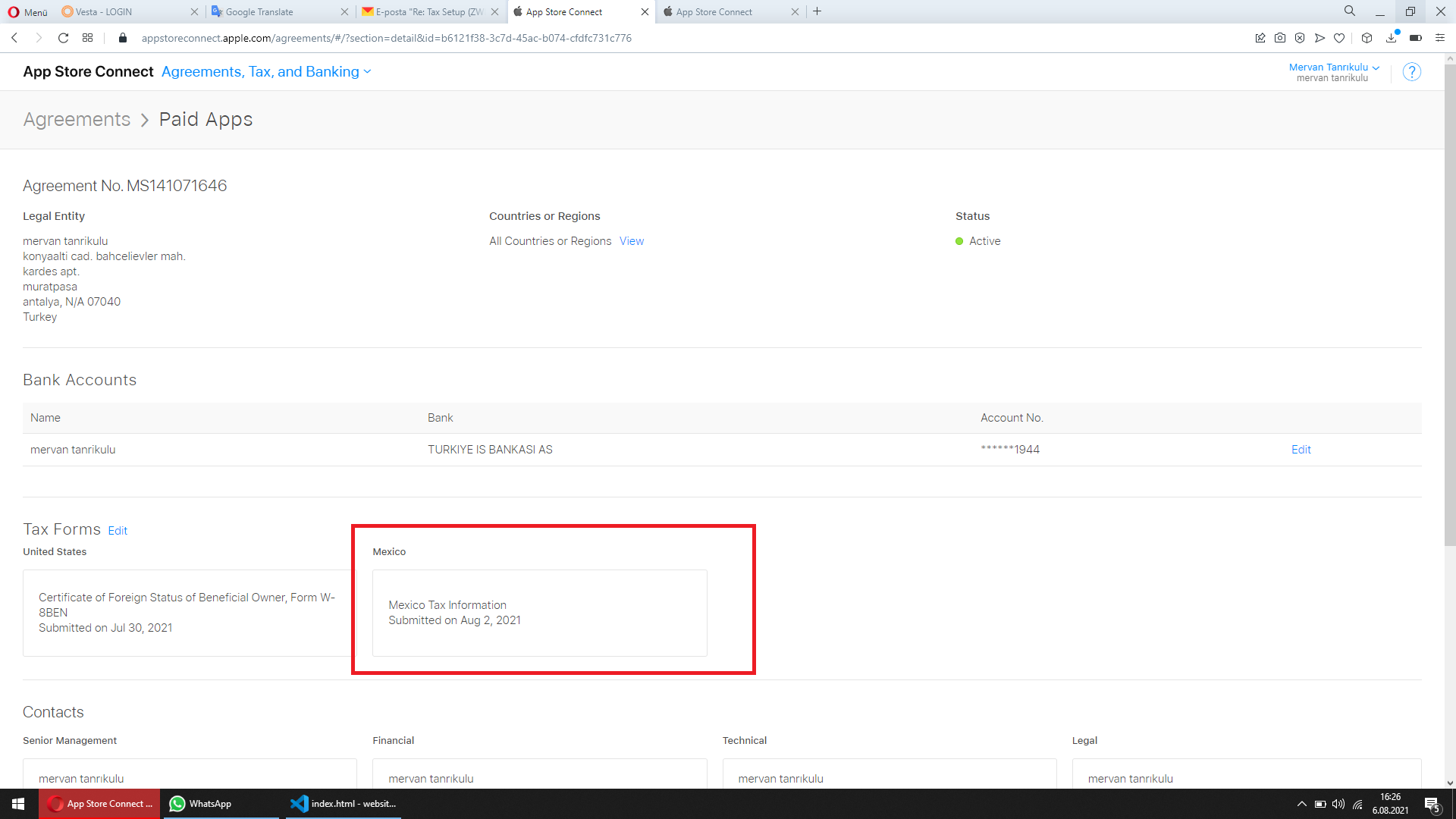Click the App Store Connect logo title
The width and height of the screenshot is (1456, 819).
[88, 71]
